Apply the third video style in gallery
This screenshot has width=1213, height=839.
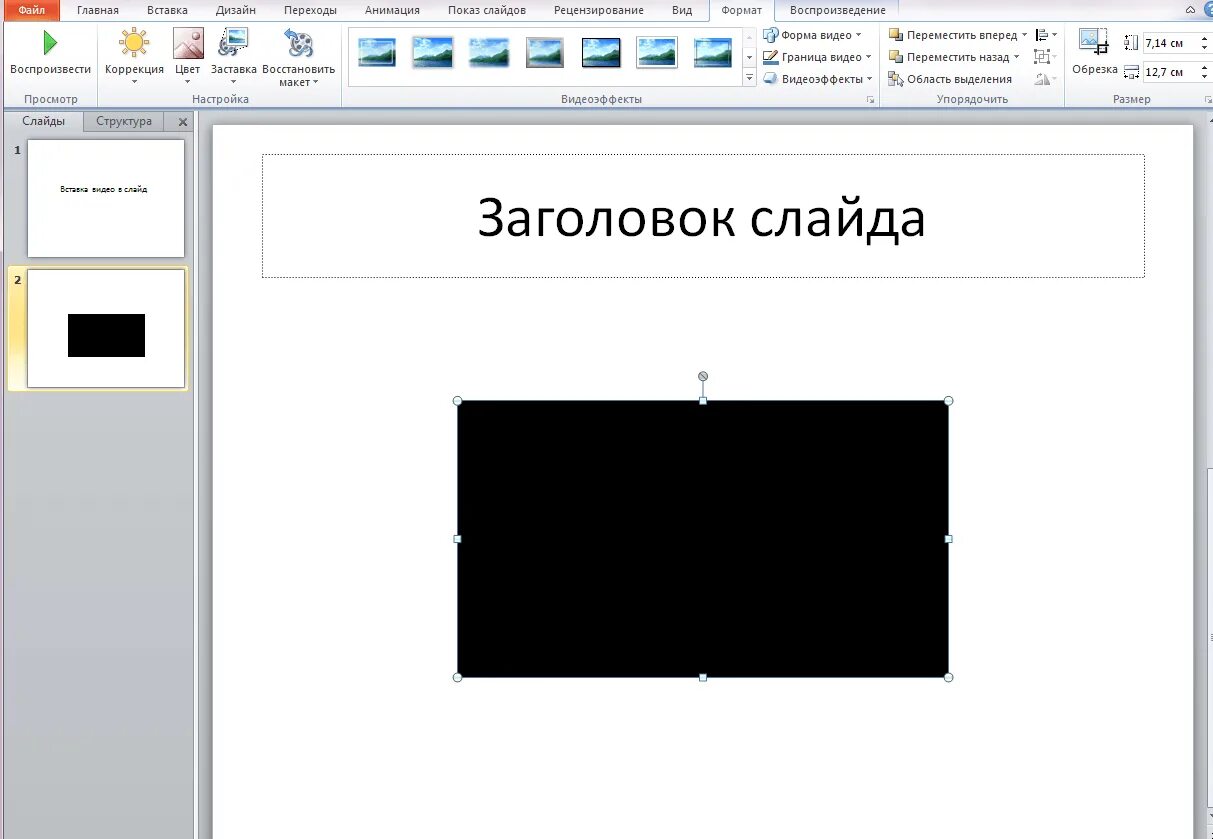(489, 52)
